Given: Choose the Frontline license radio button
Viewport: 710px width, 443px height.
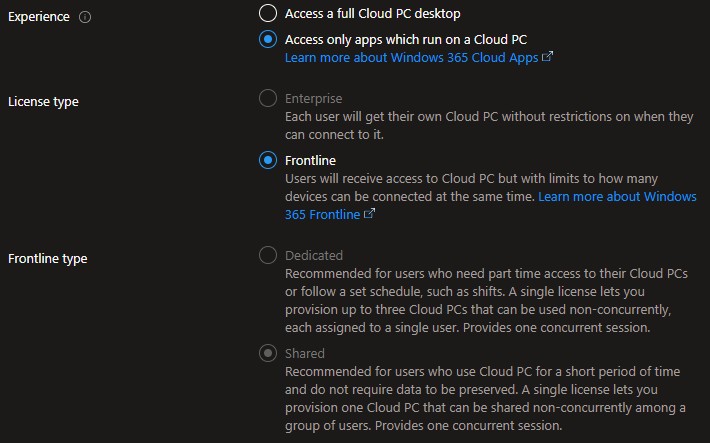Looking at the screenshot, I should coord(267,160).
